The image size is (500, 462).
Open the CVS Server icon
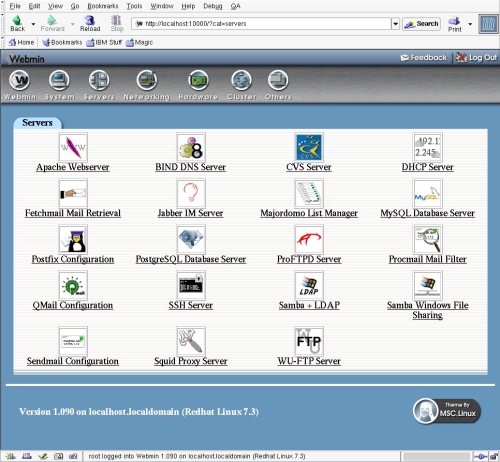point(309,147)
